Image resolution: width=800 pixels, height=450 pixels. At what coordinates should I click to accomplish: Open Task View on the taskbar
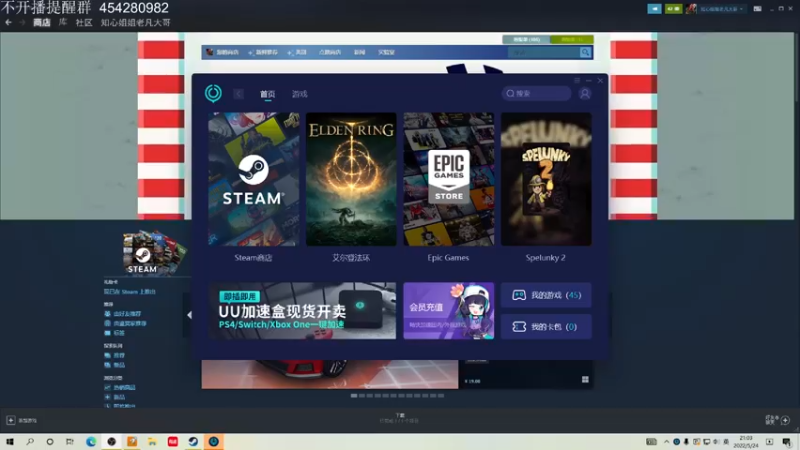(x=70, y=442)
